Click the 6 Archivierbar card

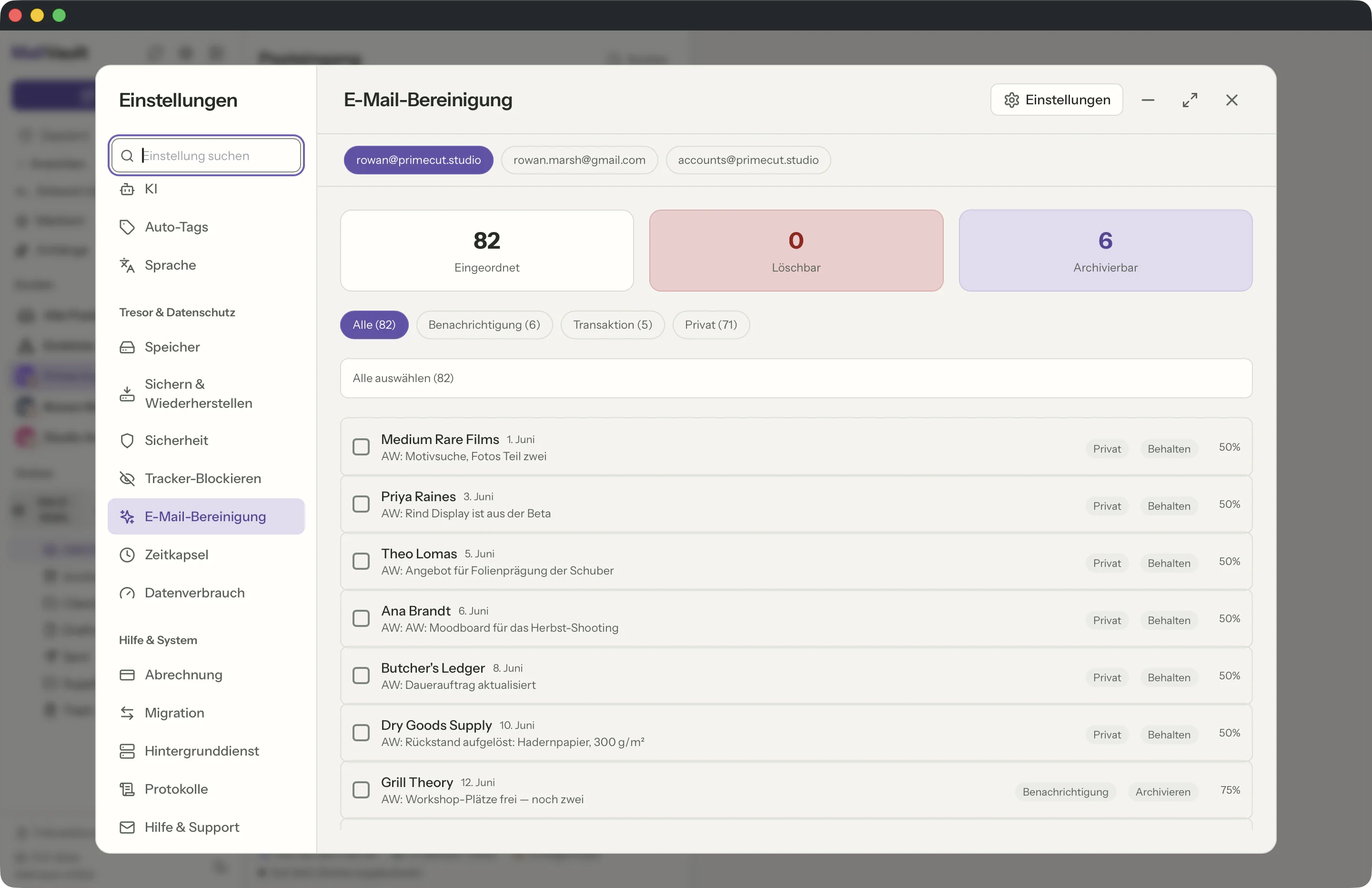point(1106,250)
